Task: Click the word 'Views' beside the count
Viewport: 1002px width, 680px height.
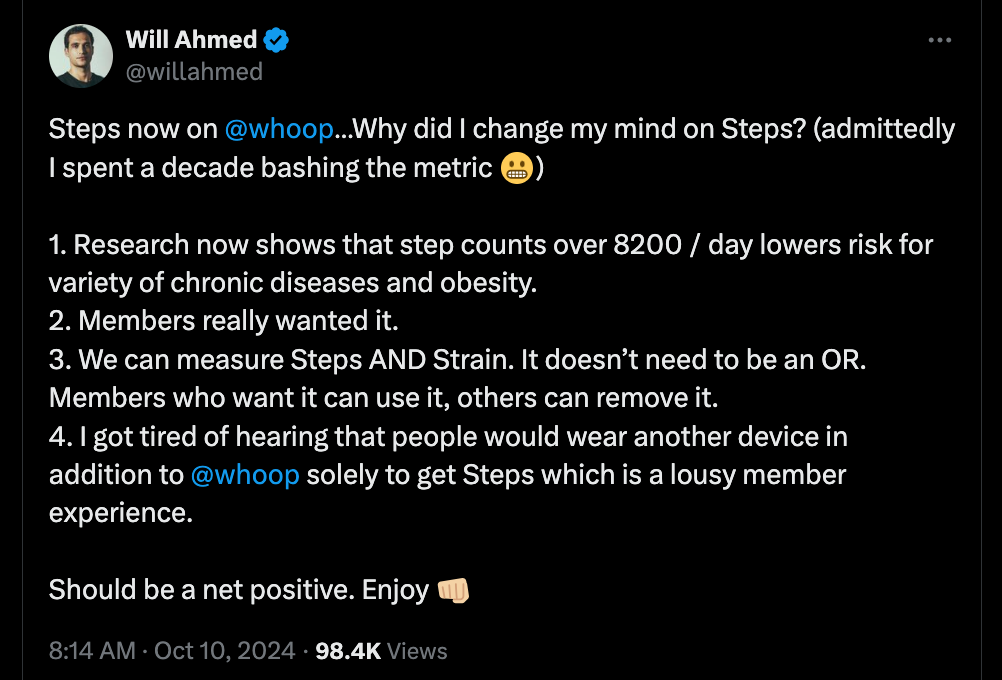Action: coord(417,651)
